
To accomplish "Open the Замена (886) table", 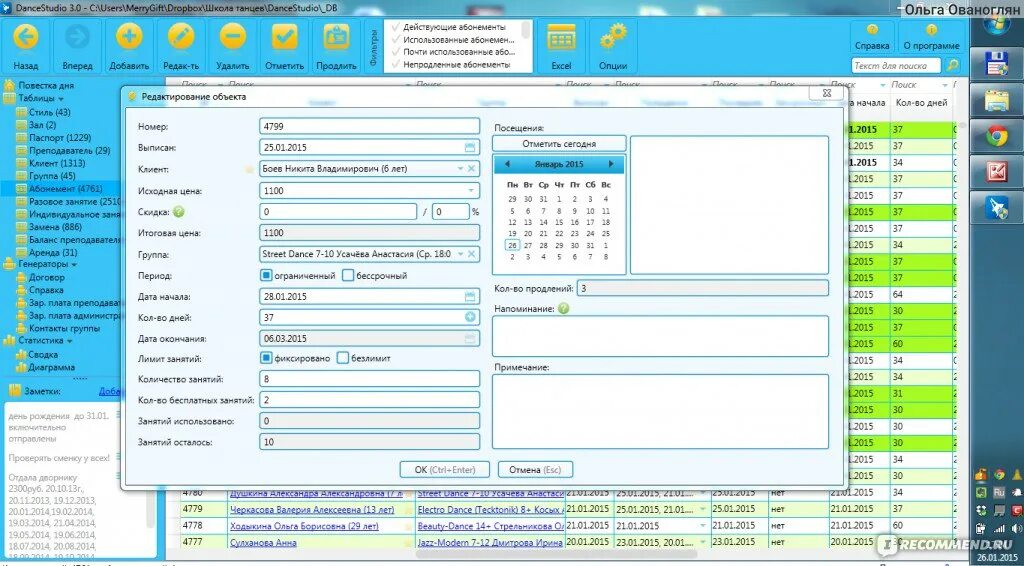I will (55, 227).
